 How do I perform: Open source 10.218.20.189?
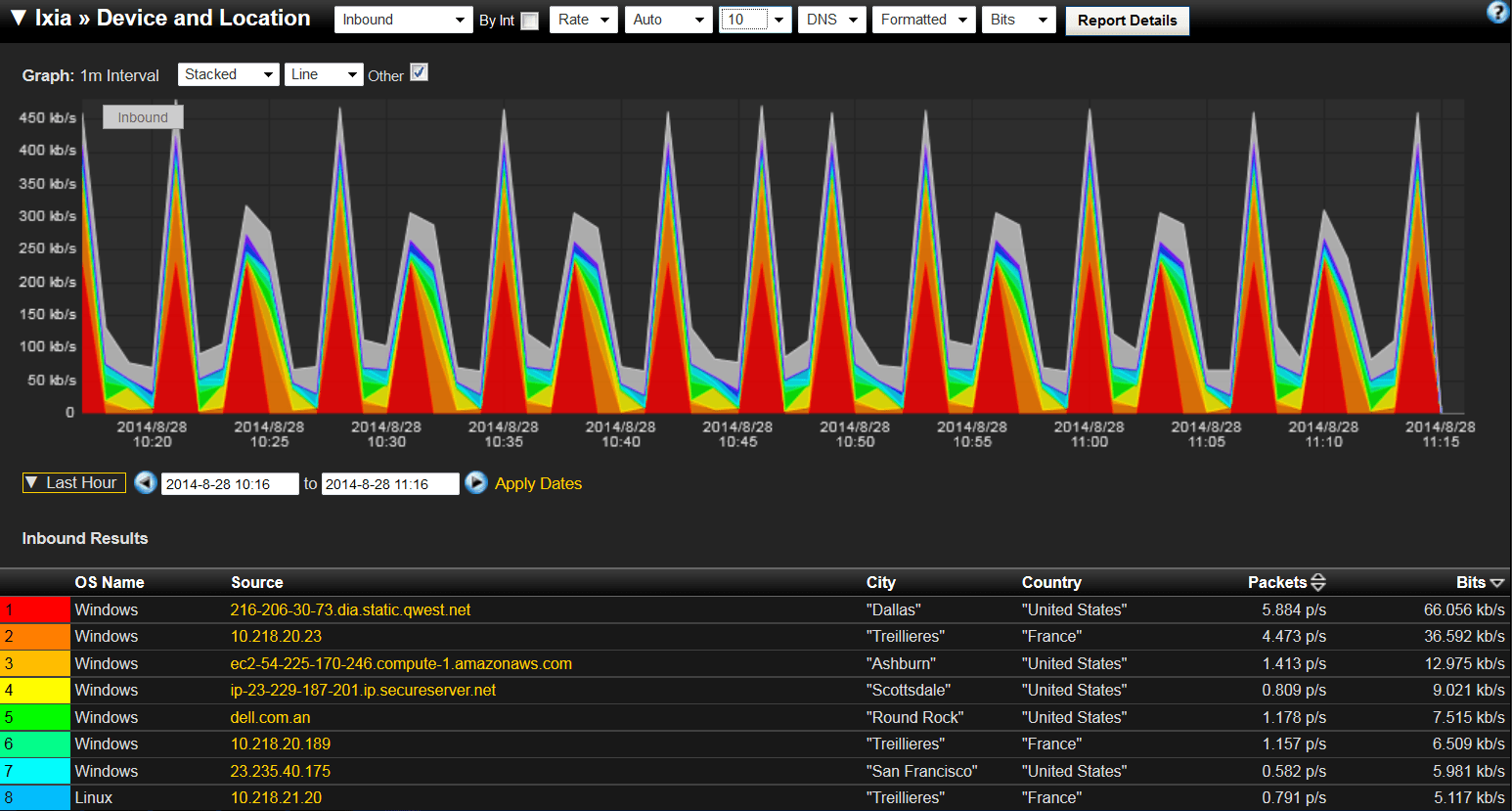[281, 743]
